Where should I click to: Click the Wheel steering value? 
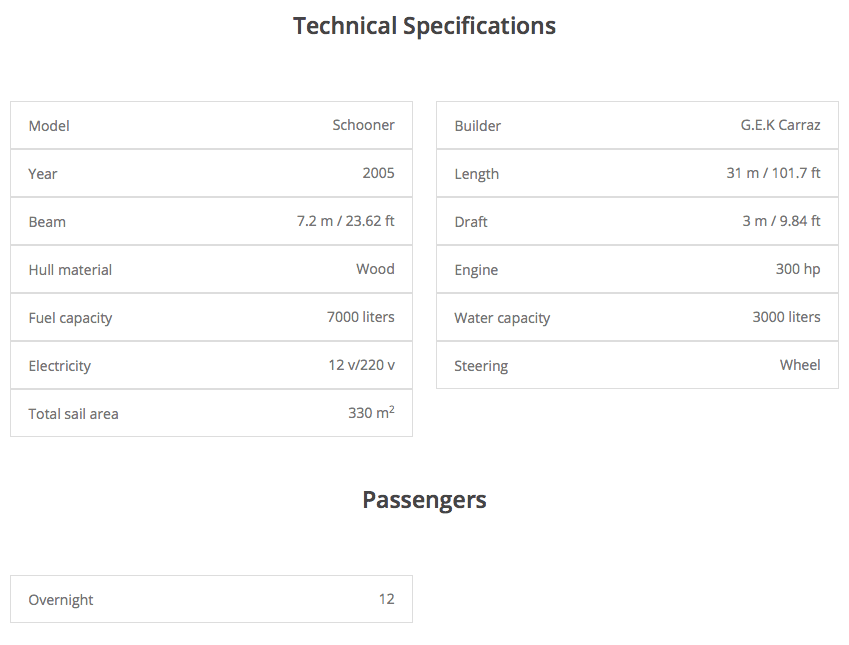point(800,365)
